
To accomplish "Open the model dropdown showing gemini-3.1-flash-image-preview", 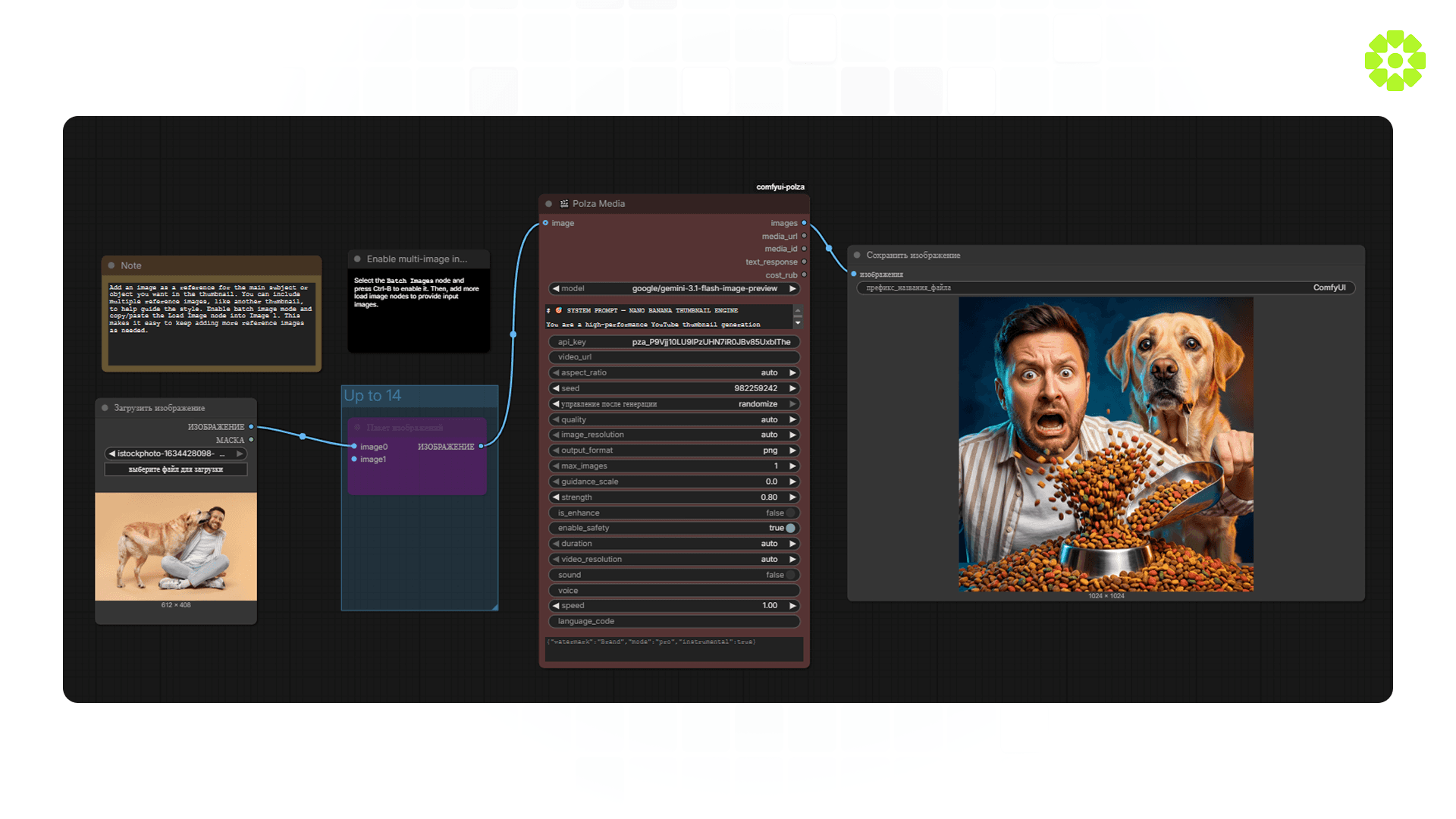I will tap(674, 289).
